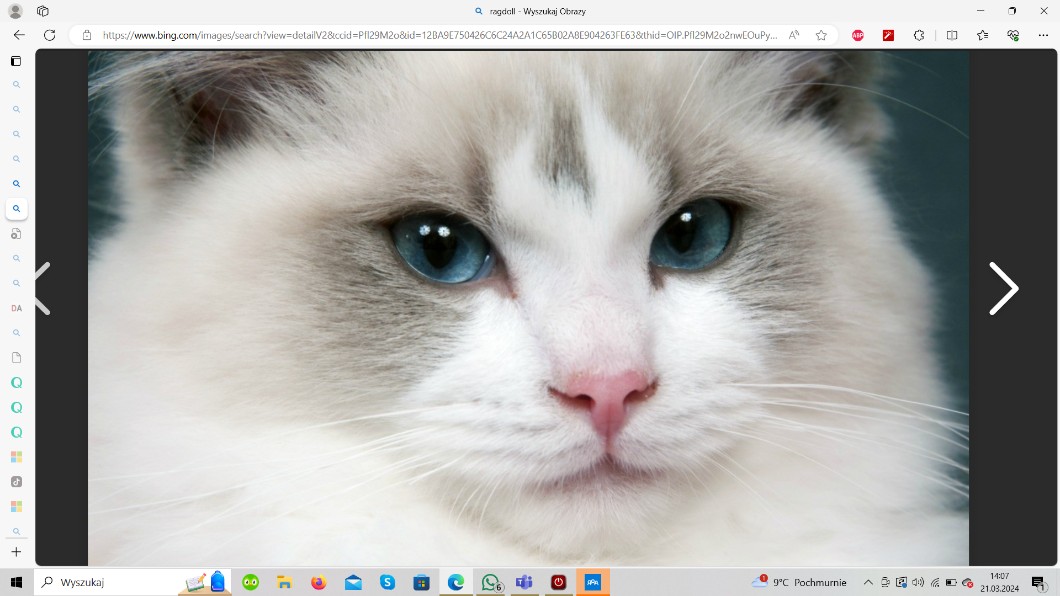
Task: Open WhatsApp from the taskbar
Action: (x=490, y=582)
